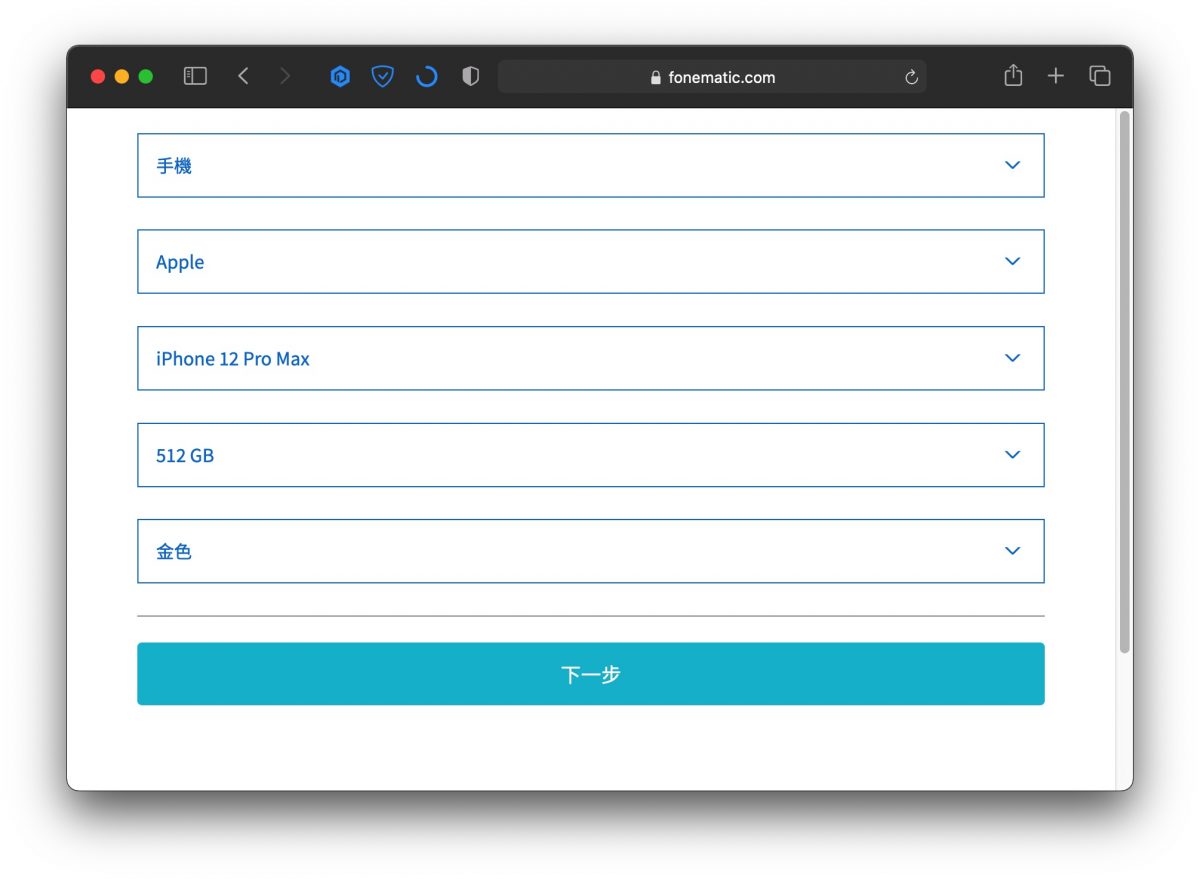
Task: Click the blue loading circle extension
Action: (x=427, y=76)
